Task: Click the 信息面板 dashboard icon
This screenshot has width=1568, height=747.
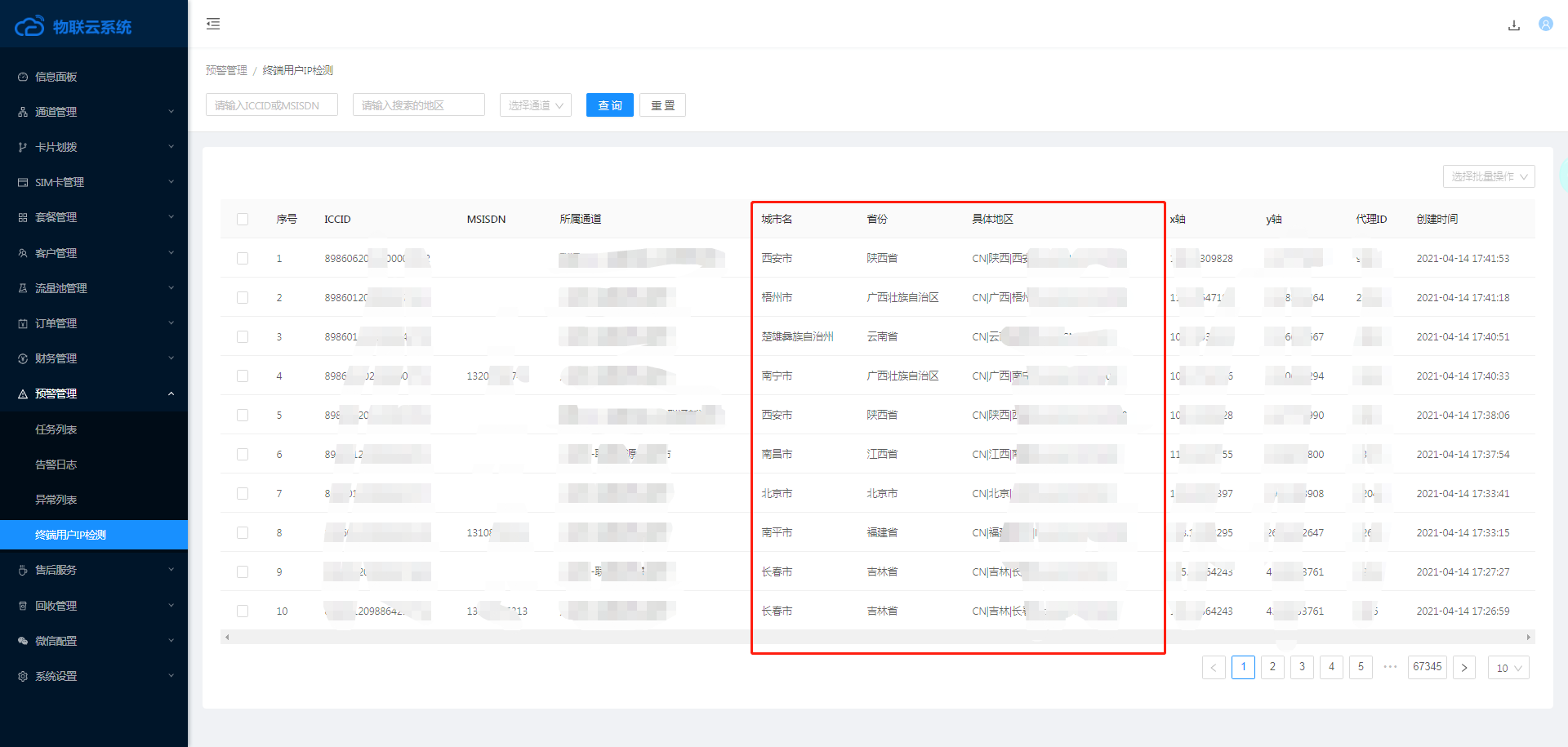Action: 23,77
